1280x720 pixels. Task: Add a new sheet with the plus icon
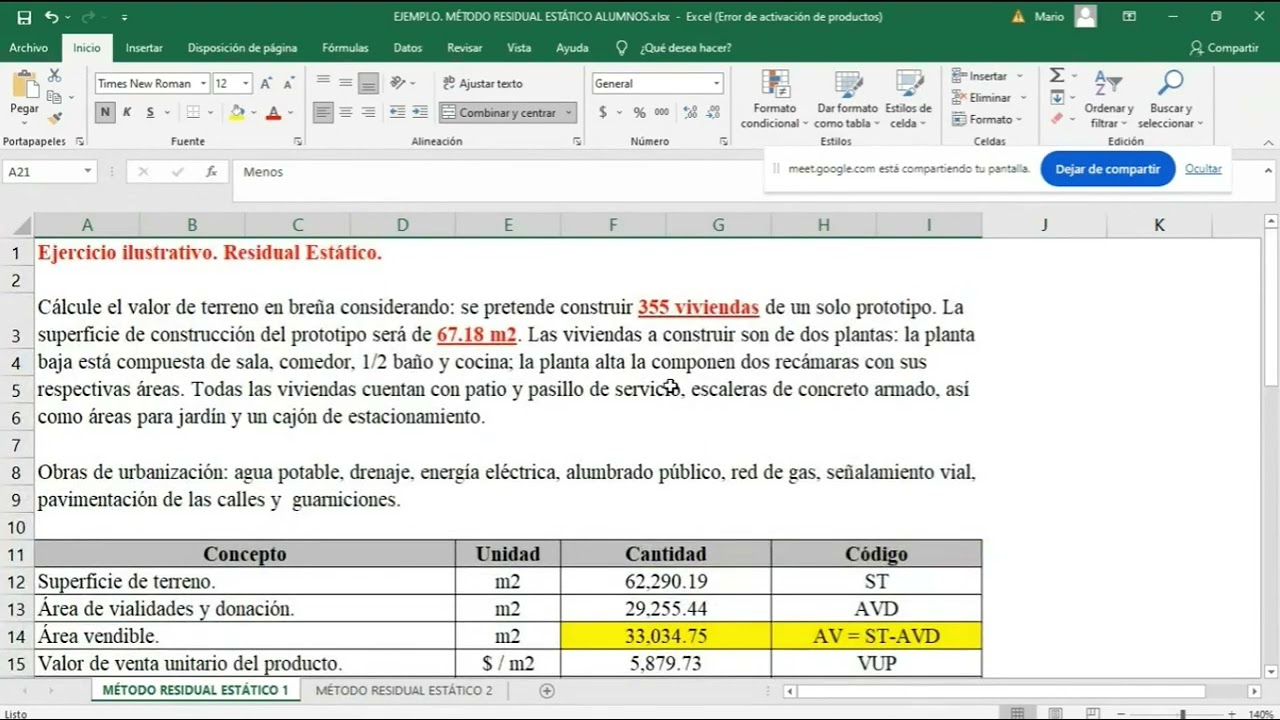pos(547,691)
